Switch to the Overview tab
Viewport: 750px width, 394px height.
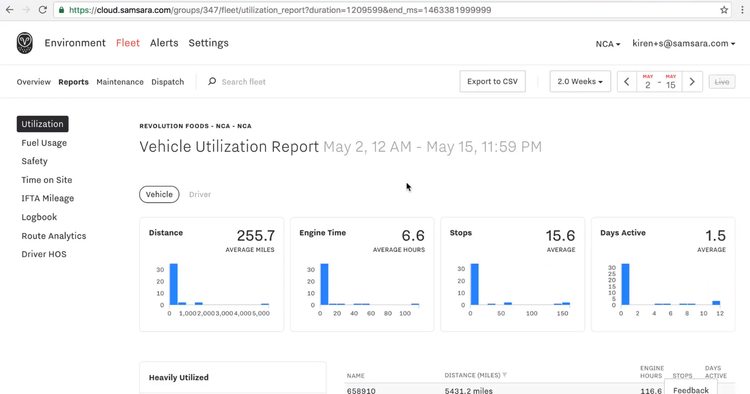pos(33,82)
